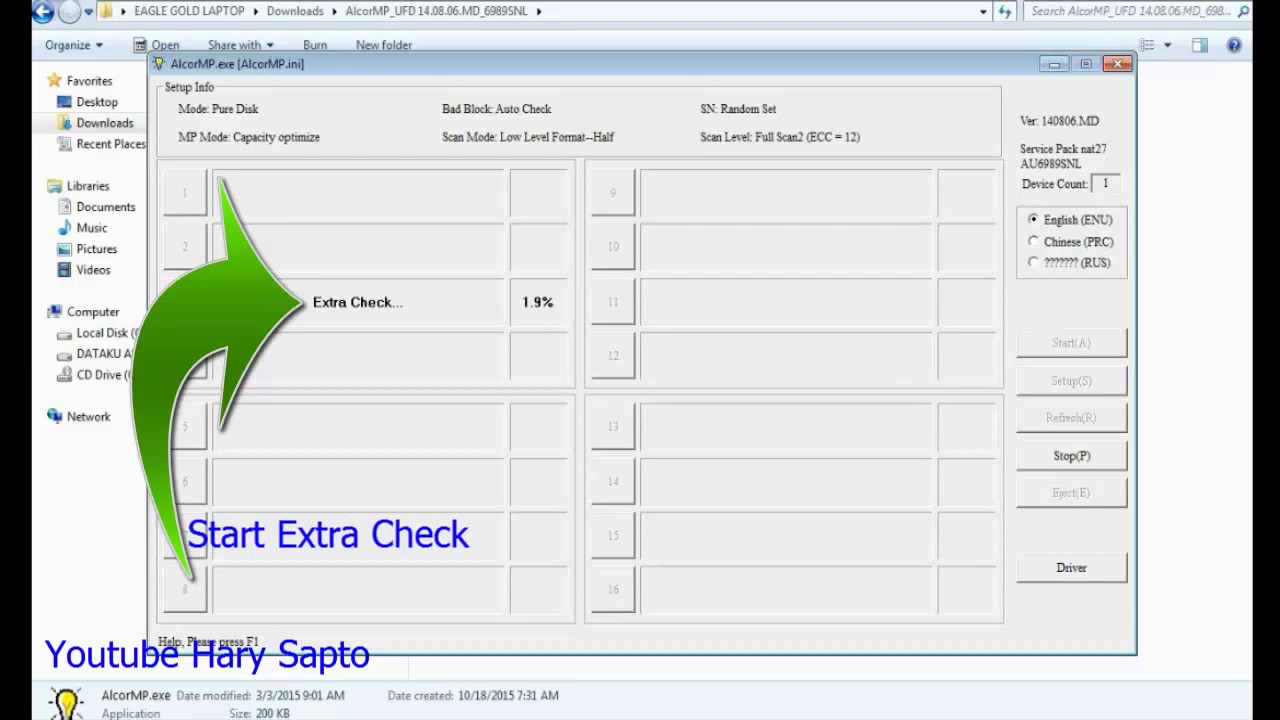Click the Explorer back navigation arrow
1280x720 pixels.
(43, 12)
